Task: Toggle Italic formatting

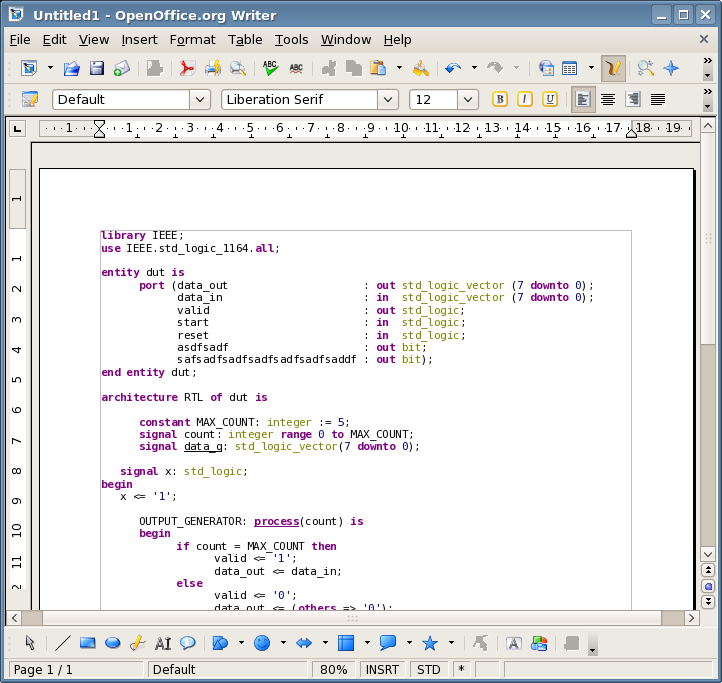Action: point(524,99)
